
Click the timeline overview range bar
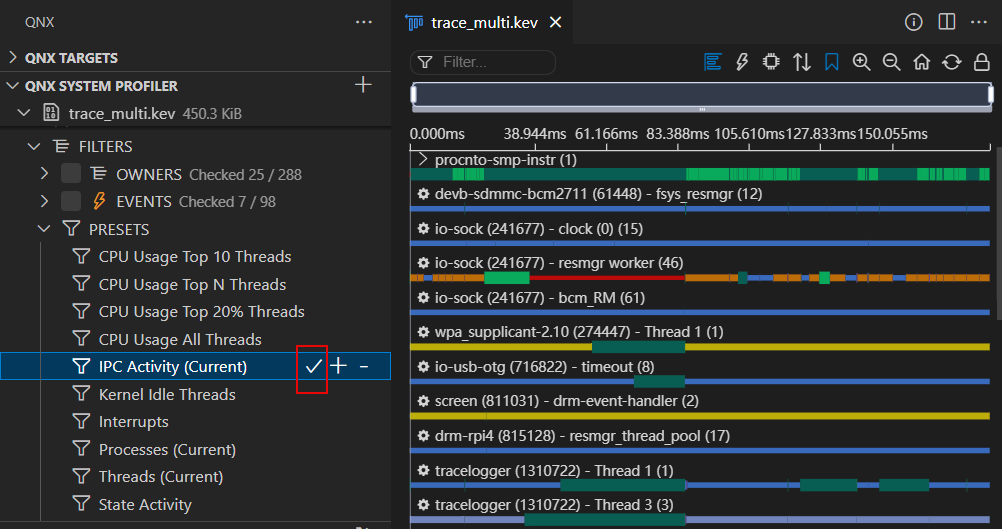coord(702,95)
